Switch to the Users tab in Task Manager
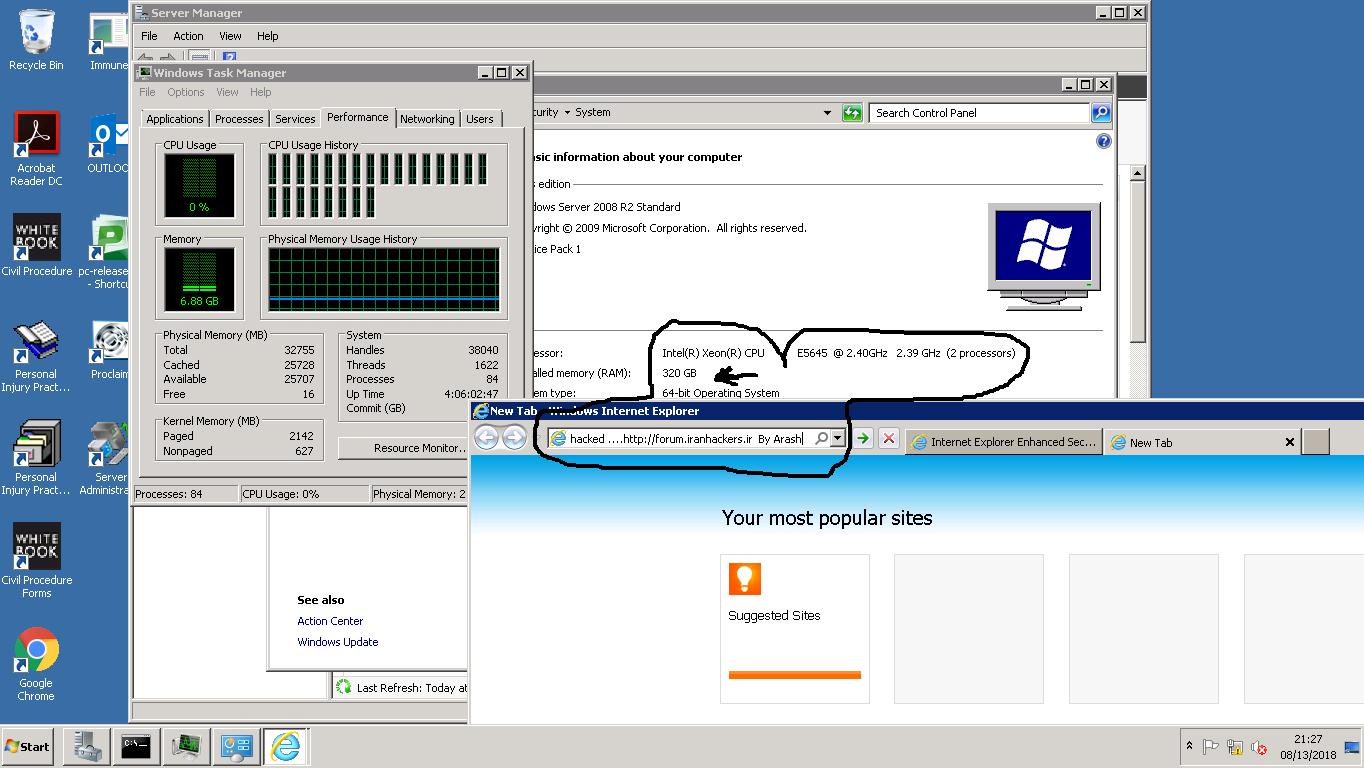Image resolution: width=1364 pixels, height=768 pixels. 480,119
